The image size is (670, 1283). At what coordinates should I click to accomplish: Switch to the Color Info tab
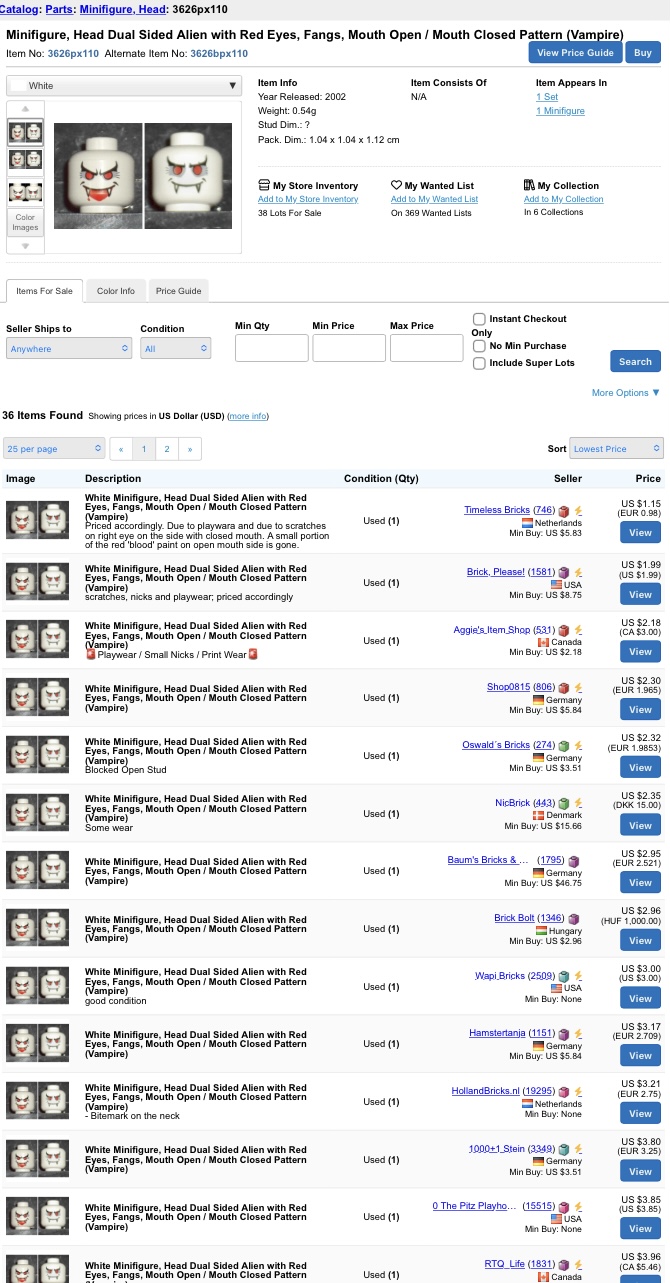[x=116, y=291]
